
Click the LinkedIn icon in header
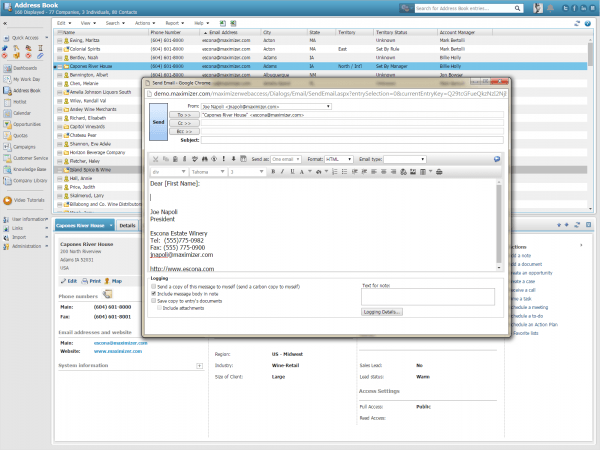[584, 8]
